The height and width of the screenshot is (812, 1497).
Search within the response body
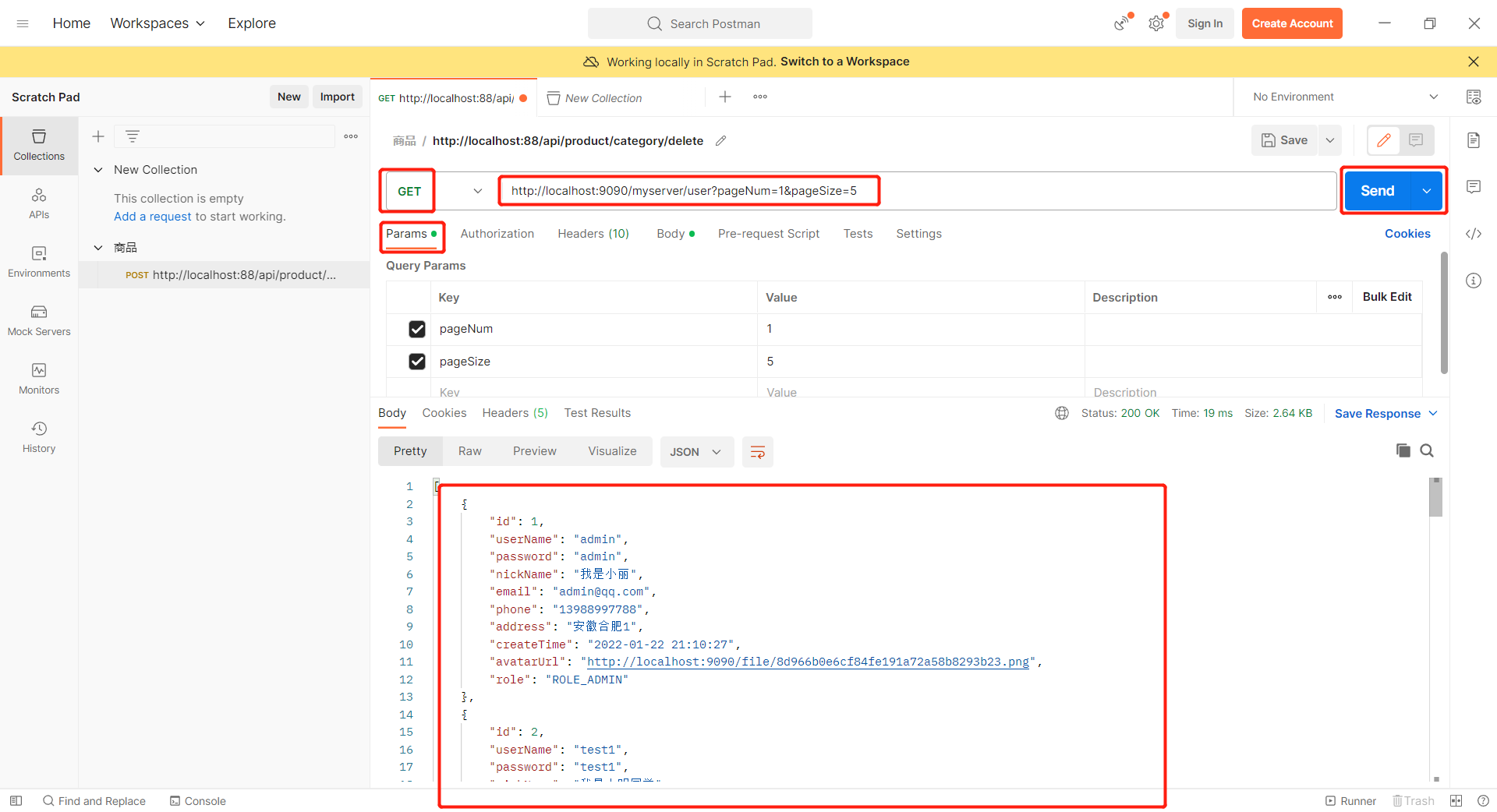tap(1427, 450)
